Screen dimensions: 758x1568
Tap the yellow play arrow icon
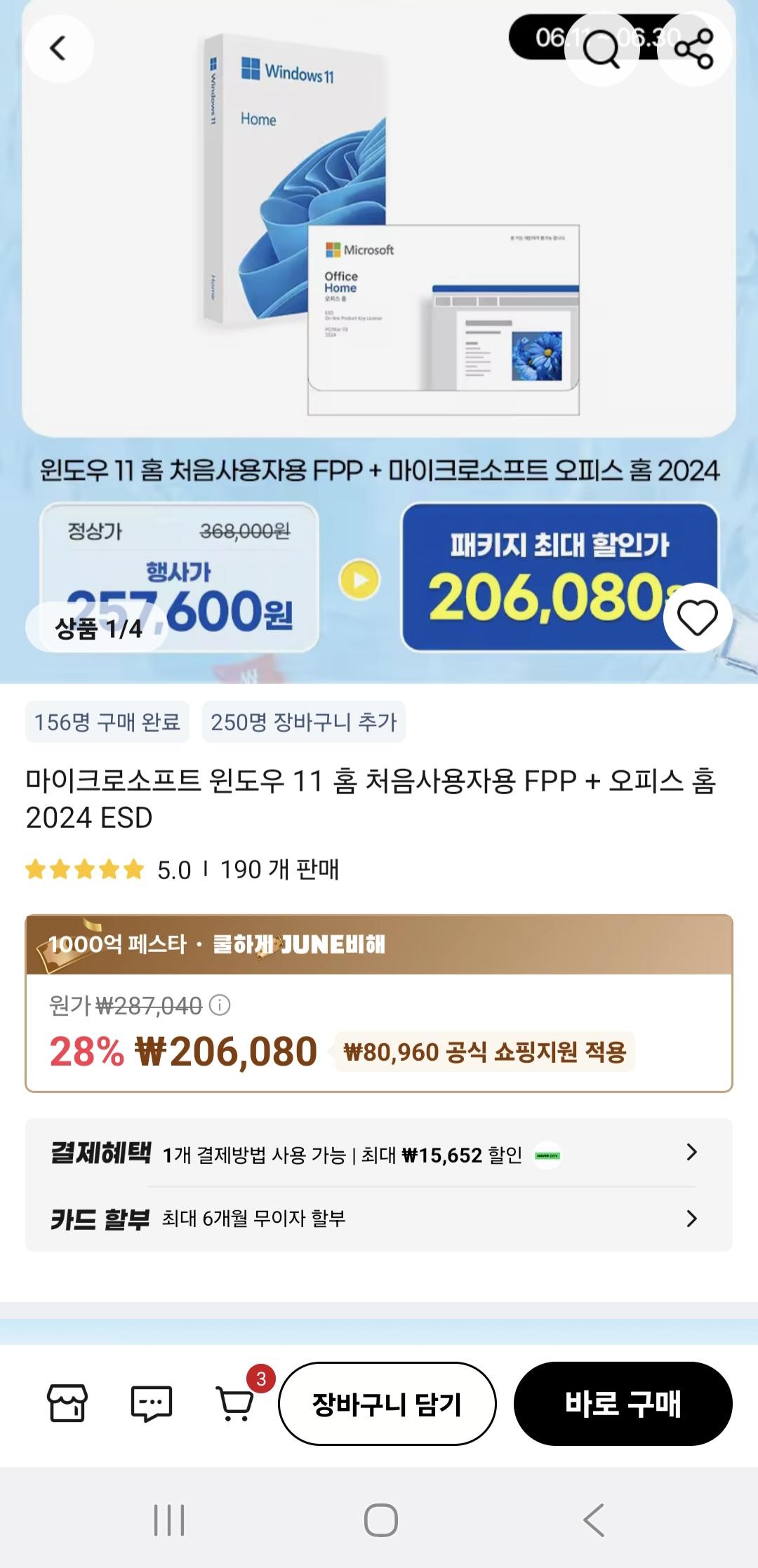[x=359, y=579]
